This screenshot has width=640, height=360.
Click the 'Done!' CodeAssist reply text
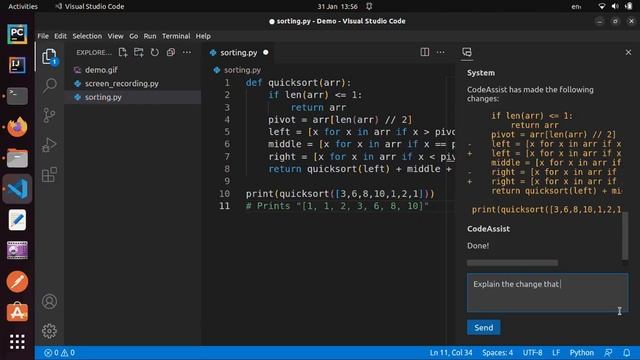[x=478, y=246]
